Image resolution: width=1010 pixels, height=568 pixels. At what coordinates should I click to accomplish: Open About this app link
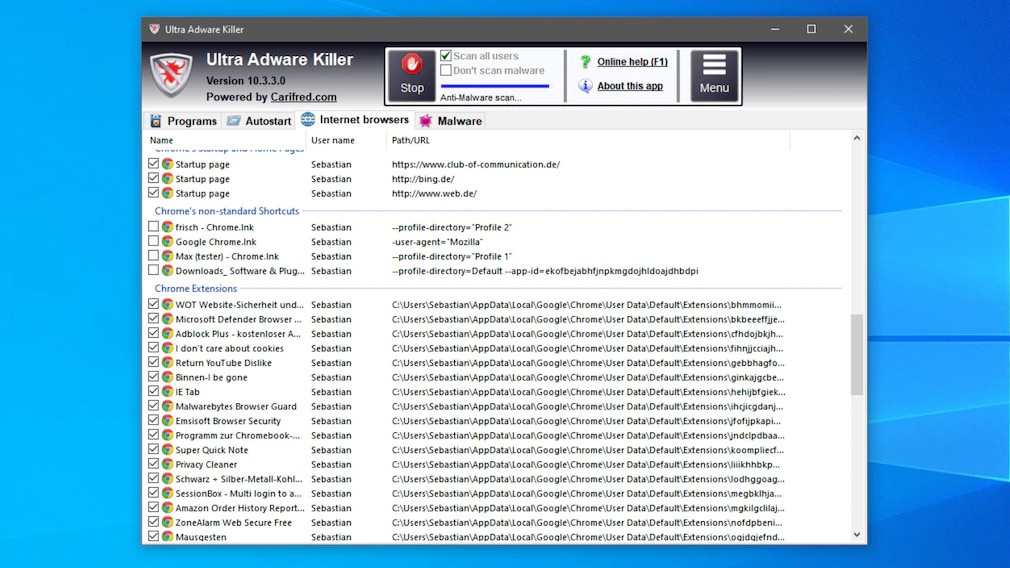click(630, 86)
